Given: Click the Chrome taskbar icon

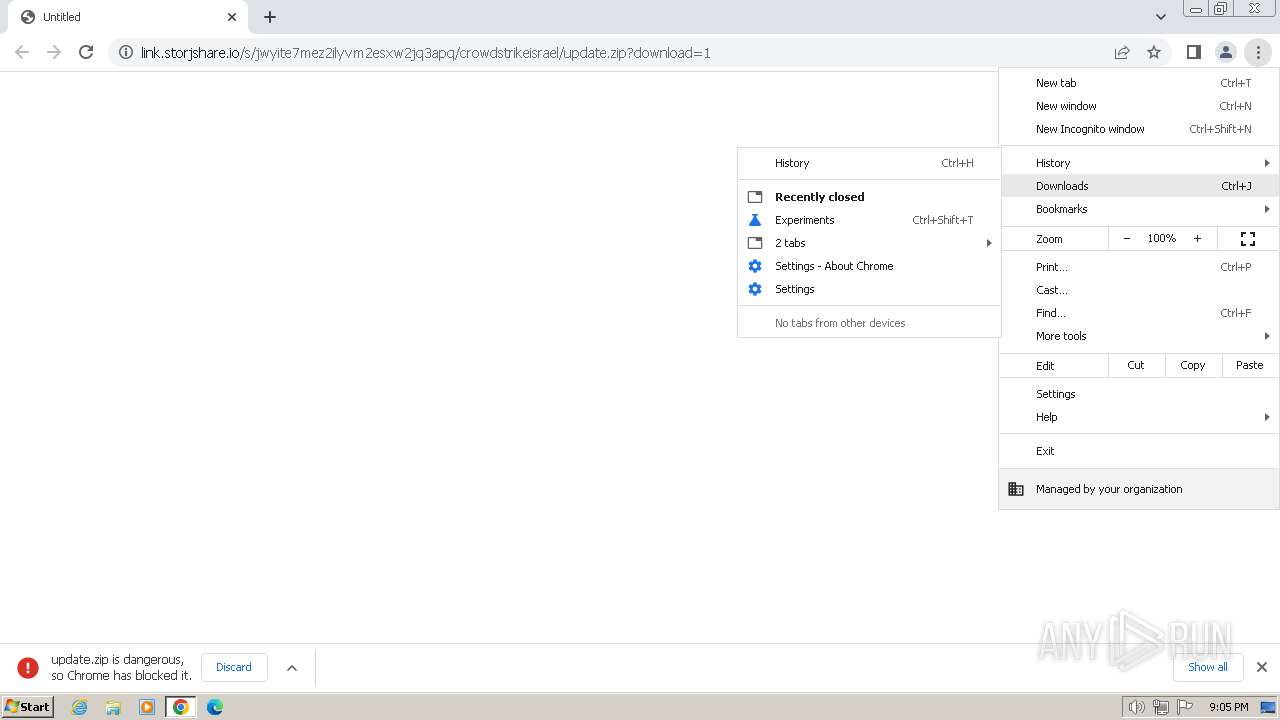Looking at the screenshot, I should click(181, 707).
